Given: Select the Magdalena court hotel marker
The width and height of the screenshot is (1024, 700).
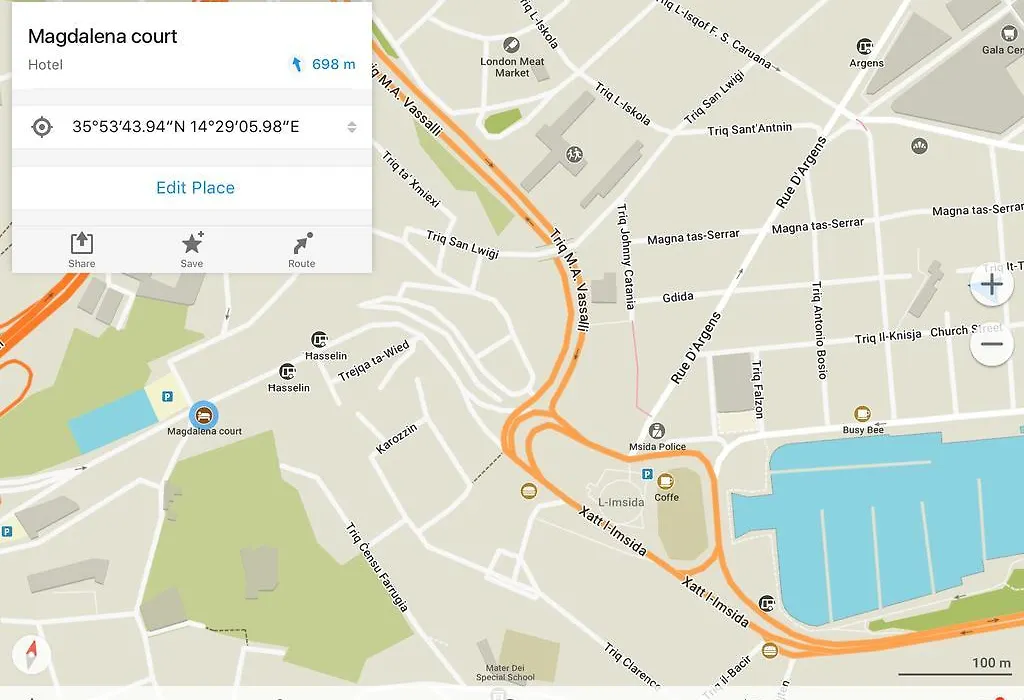Looking at the screenshot, I should point(204,415).
